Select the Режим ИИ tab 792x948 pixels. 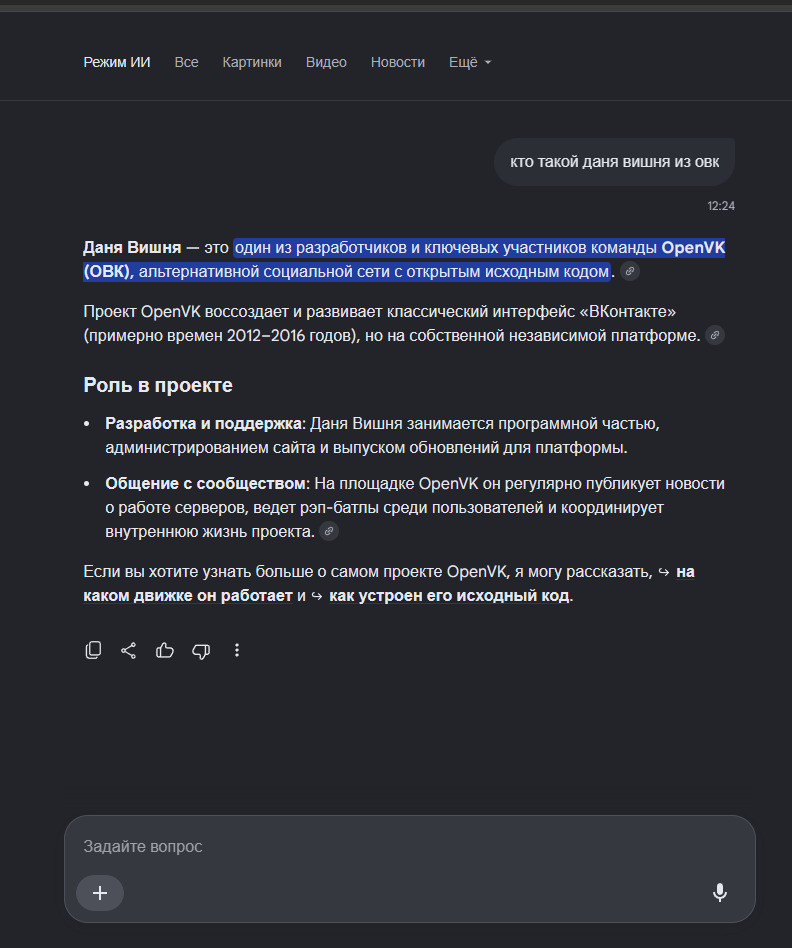tap(117, 62)
